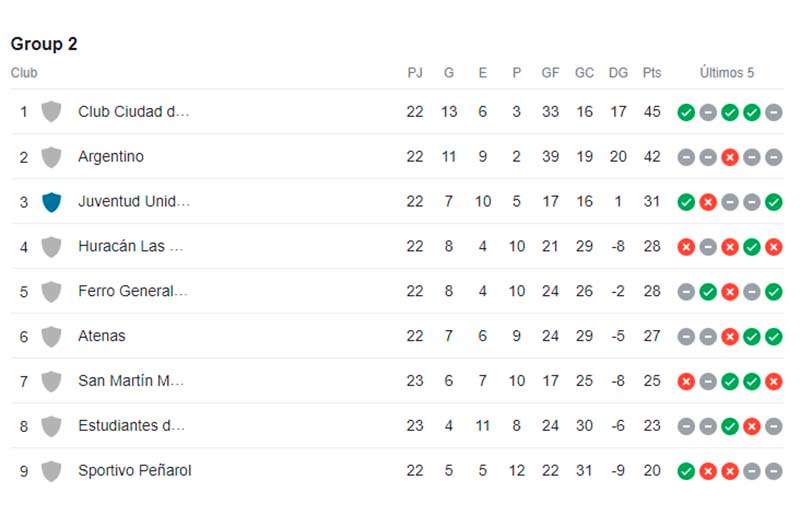Image resolution: width=800 pixels, height=530 pixels.
Task: Click the DG column header
Action: pyautogui.click(x=618, y=73)
